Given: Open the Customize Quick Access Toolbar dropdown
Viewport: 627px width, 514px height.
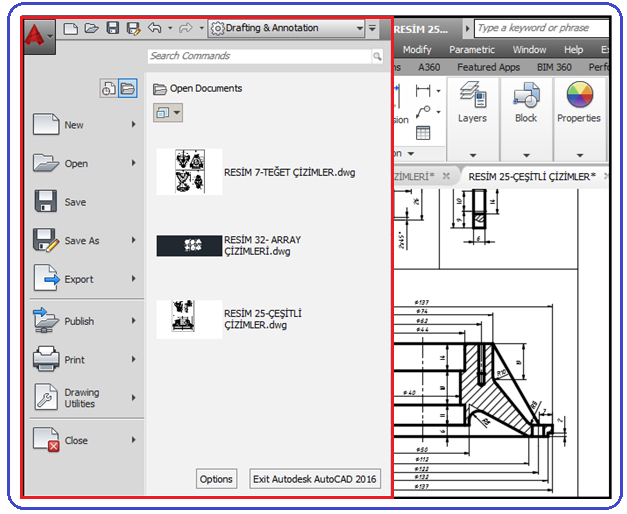Looking at the screenshot, I should point(372,28).
